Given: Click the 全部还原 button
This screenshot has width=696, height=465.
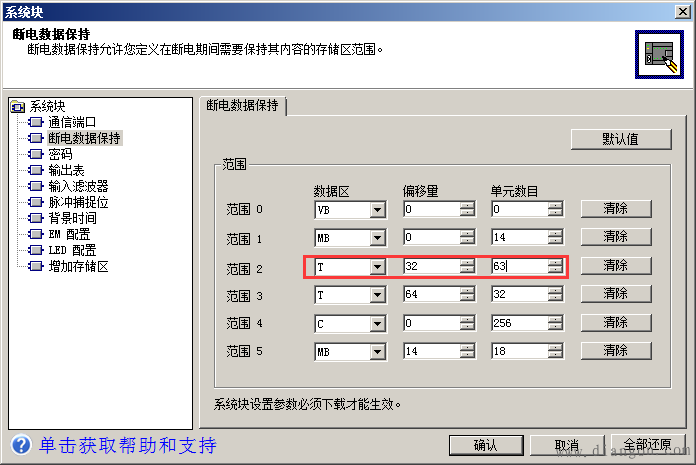Looking at the screenshot, I should [x=648, y=445].
